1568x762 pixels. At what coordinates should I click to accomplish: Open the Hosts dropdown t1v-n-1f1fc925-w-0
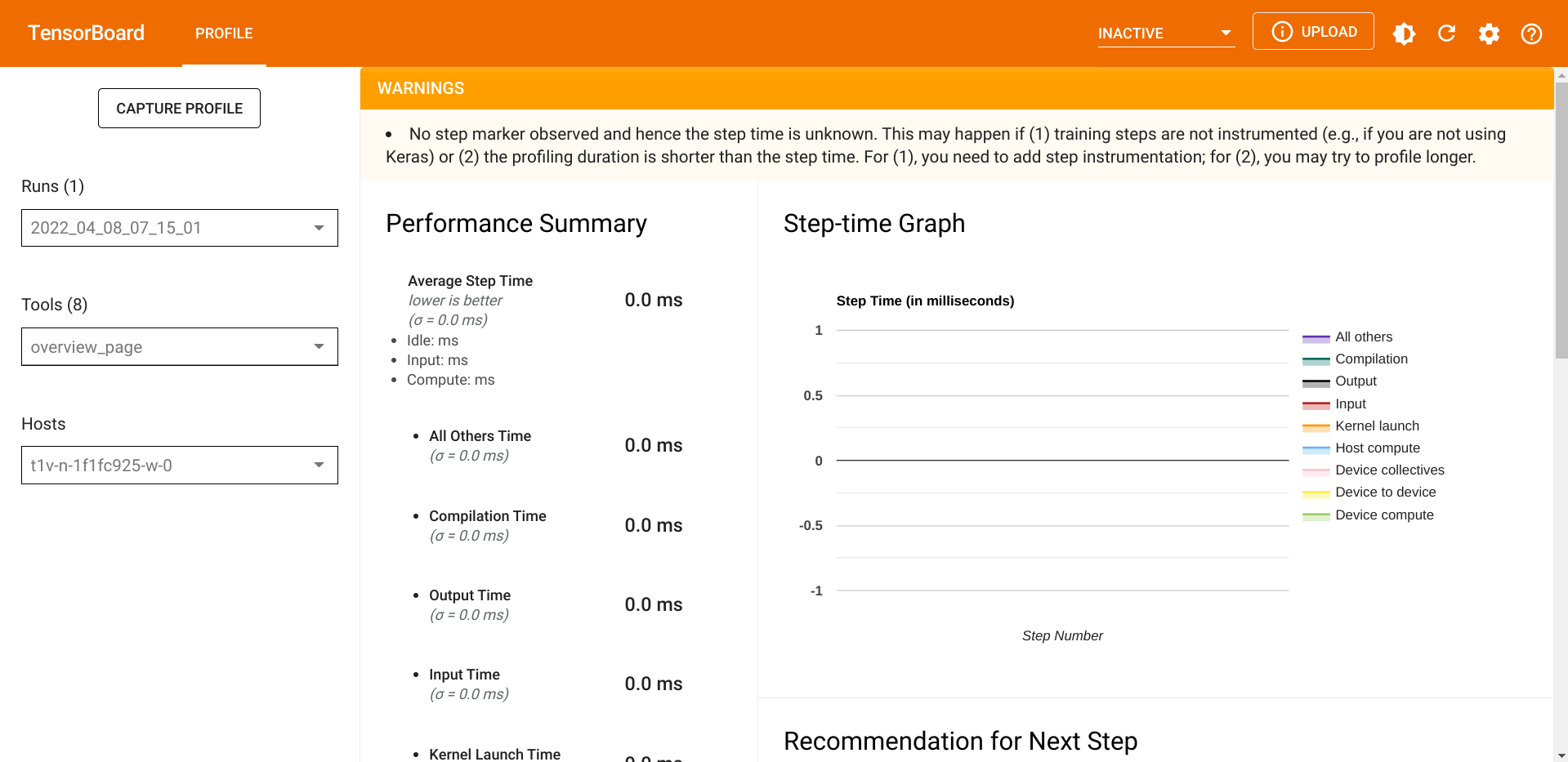[x=179, y=466]
